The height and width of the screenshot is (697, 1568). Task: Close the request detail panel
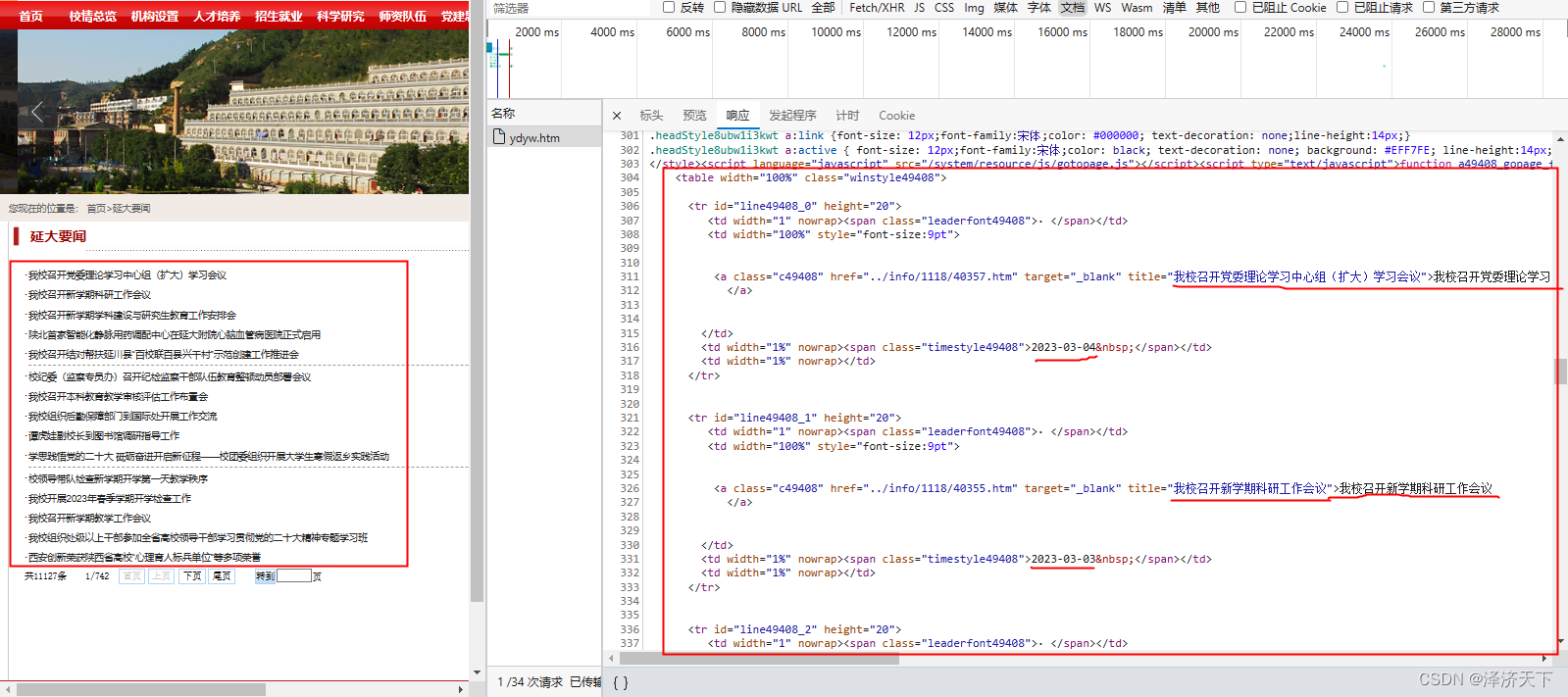[617, 116]
